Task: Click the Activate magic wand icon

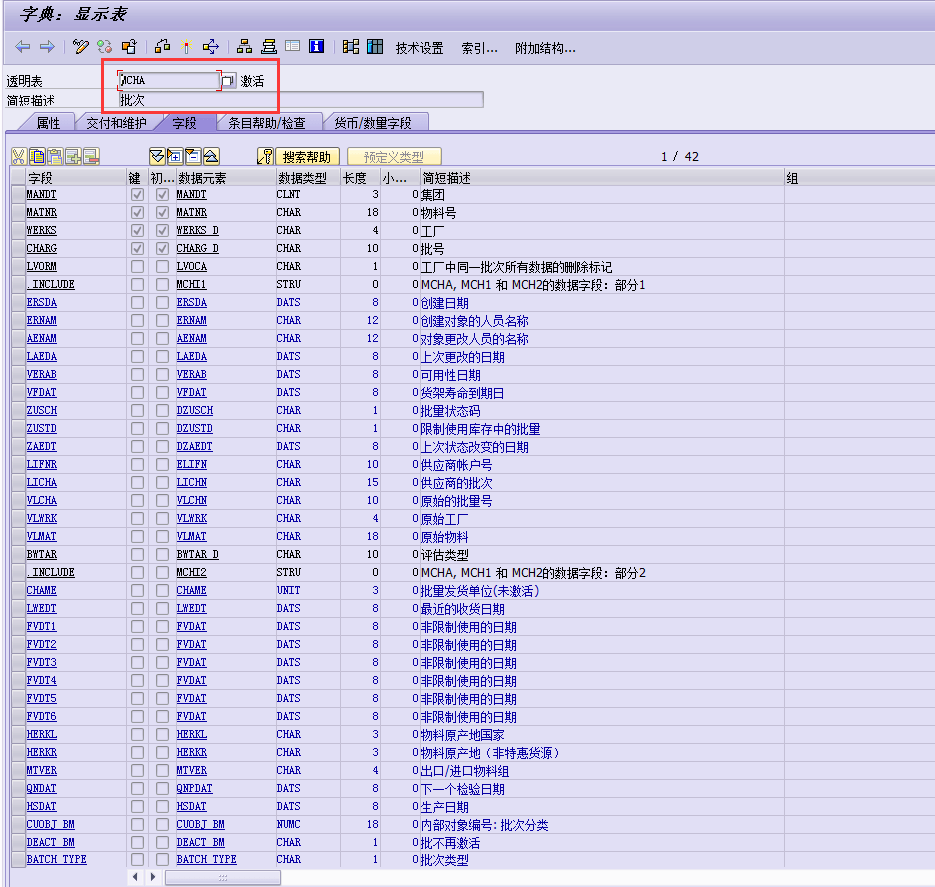Action: tap(186, 46)
